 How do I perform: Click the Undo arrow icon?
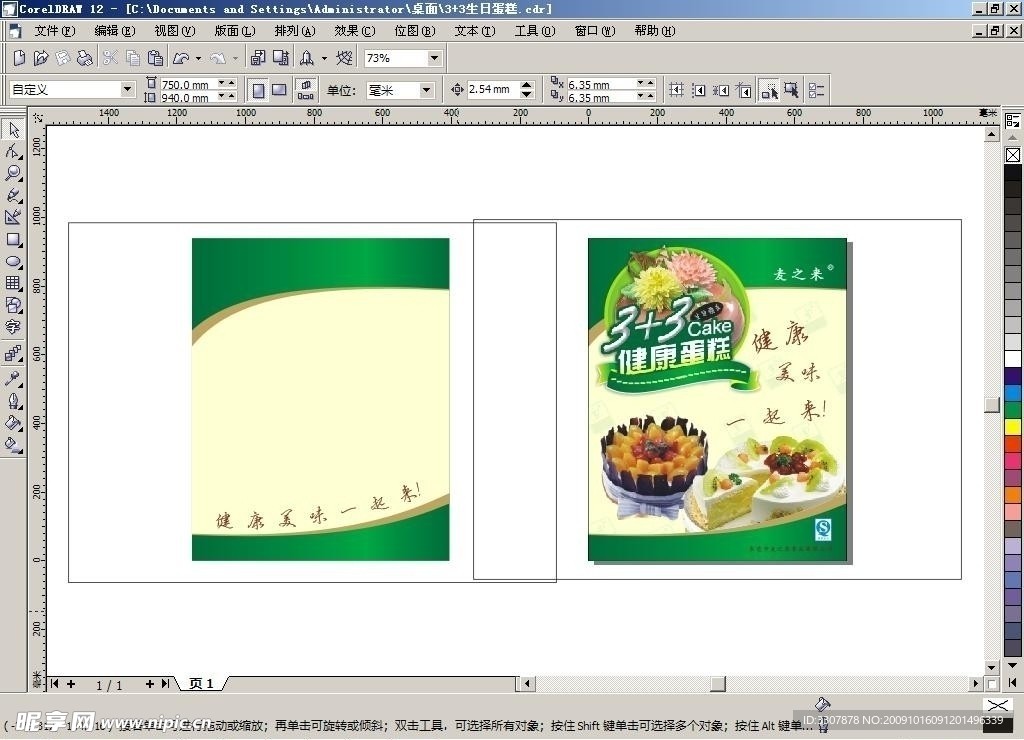[181, 58]
